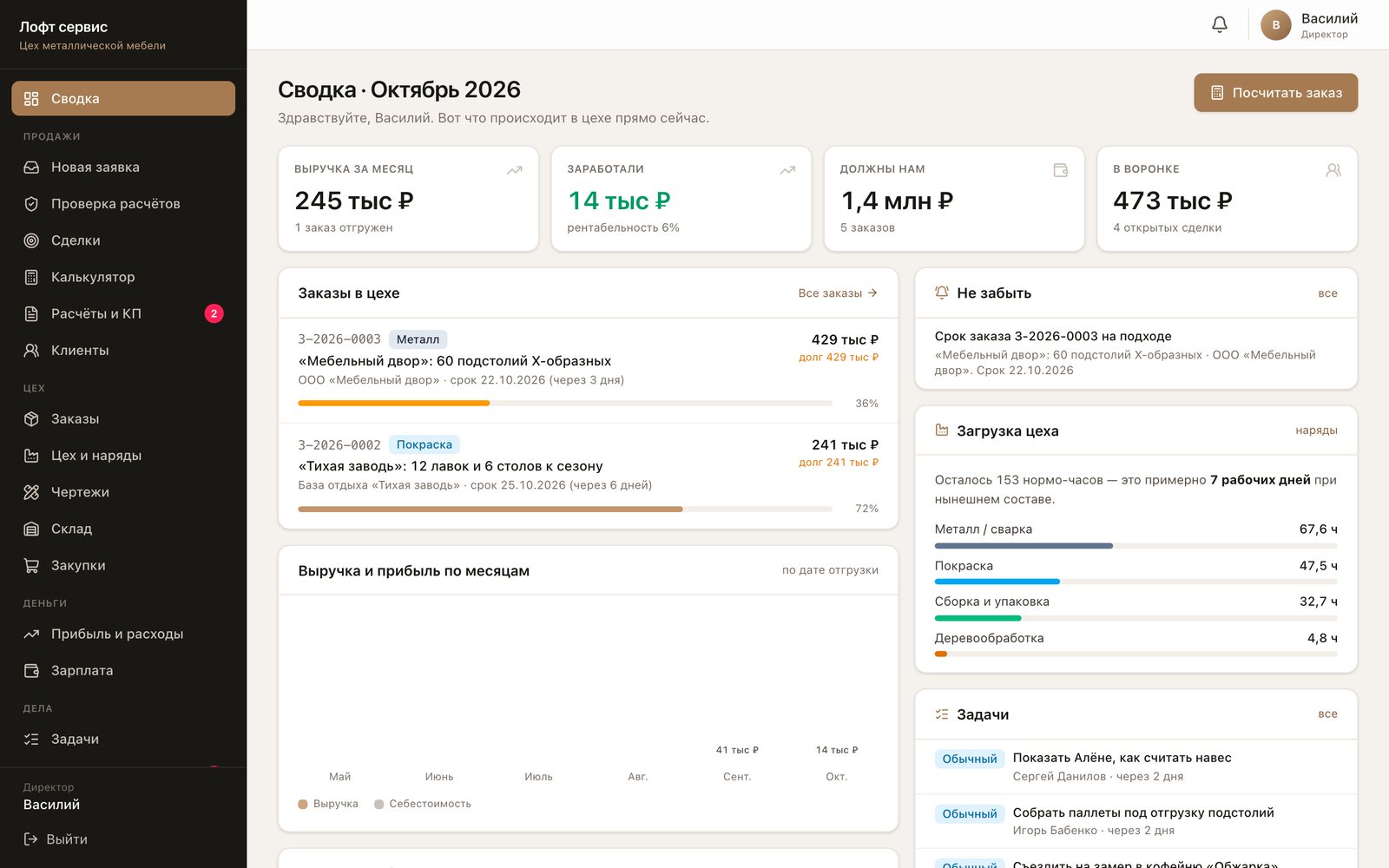Click the Склад warehouse icon

click(31, 529)
